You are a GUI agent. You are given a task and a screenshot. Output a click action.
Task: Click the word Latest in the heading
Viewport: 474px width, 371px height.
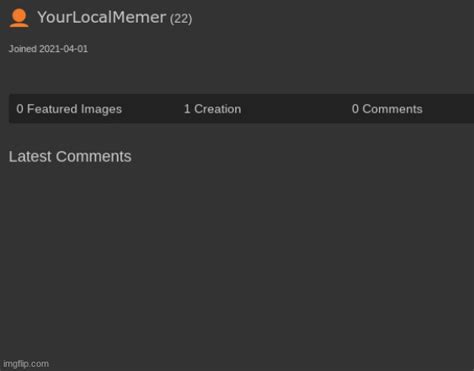30,156
